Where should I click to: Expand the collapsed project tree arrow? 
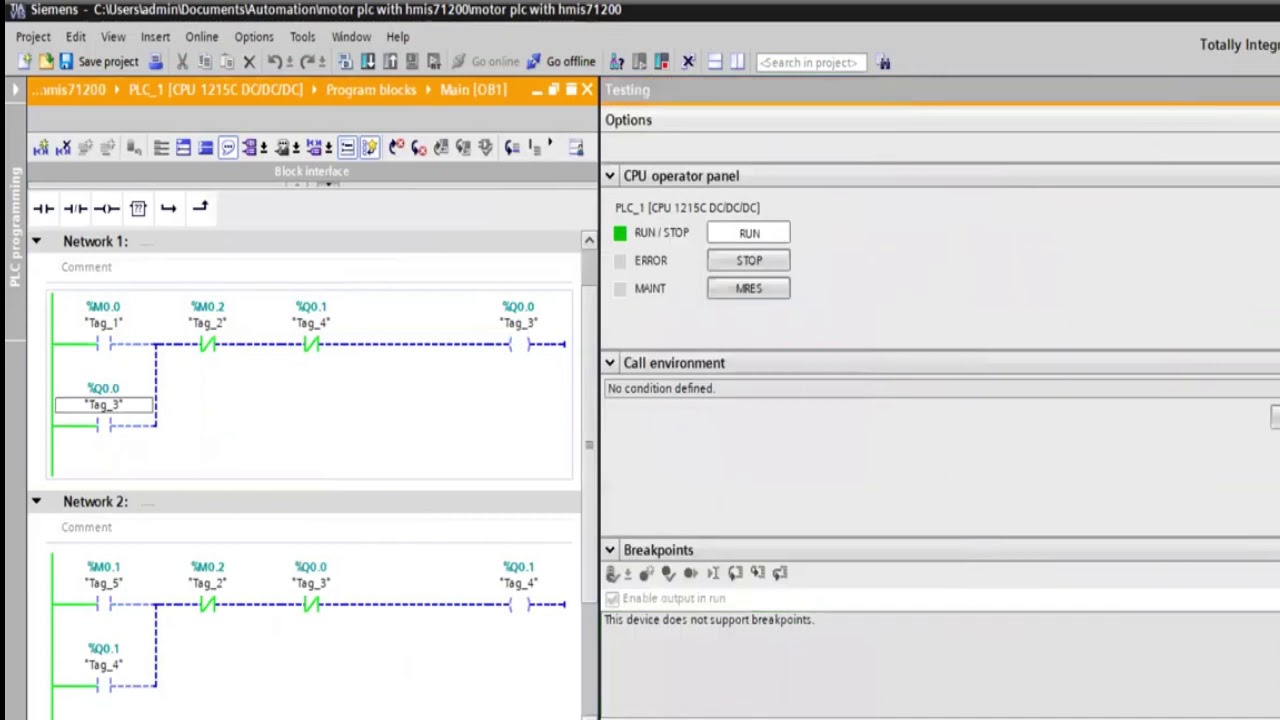click(x=15, y=90)
